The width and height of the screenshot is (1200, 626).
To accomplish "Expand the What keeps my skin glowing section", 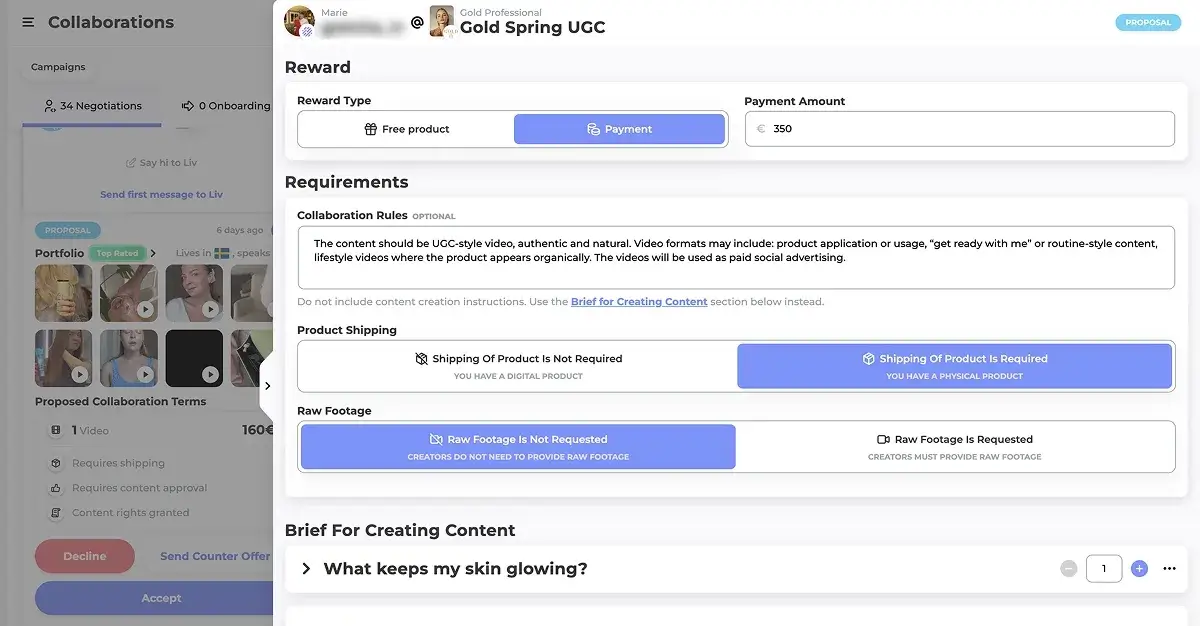I will [305, 568].
